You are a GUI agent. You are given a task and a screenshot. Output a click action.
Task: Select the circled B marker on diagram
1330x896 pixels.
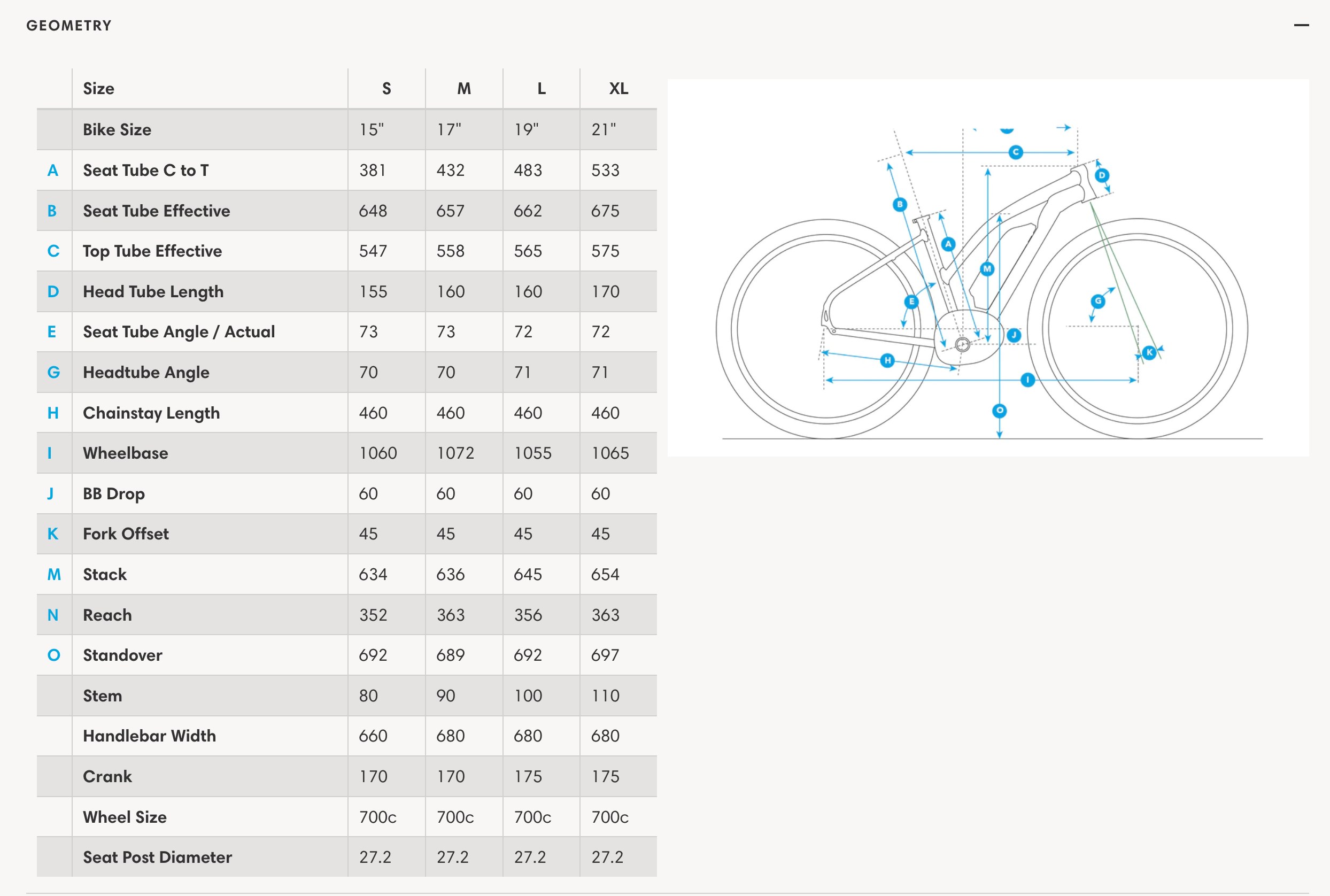[900, 204]
